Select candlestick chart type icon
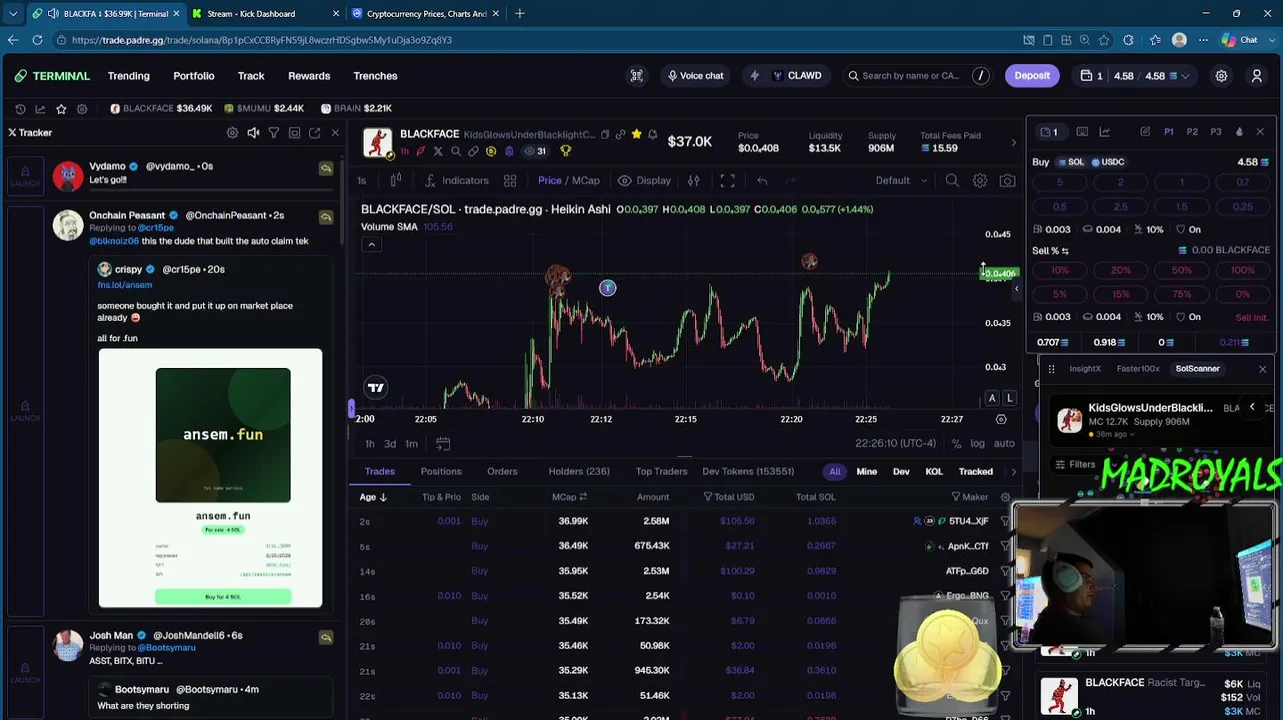 (x=396, y=181)
